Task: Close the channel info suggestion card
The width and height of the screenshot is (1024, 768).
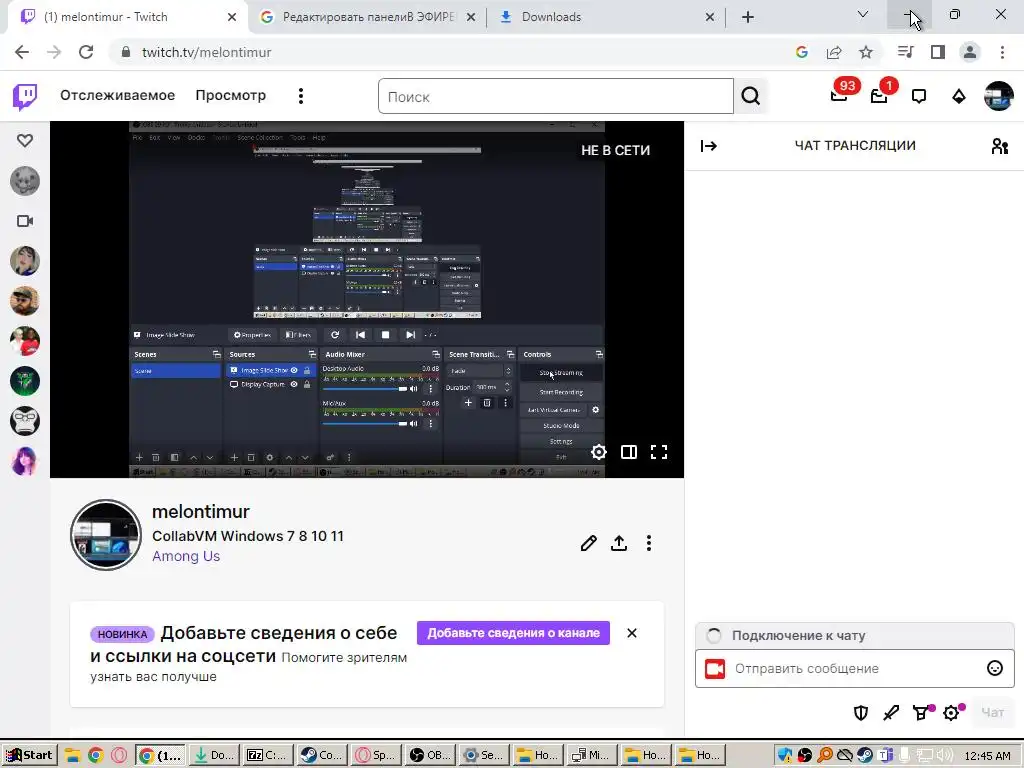Action: pyautogui.click(x=632, y=633)
